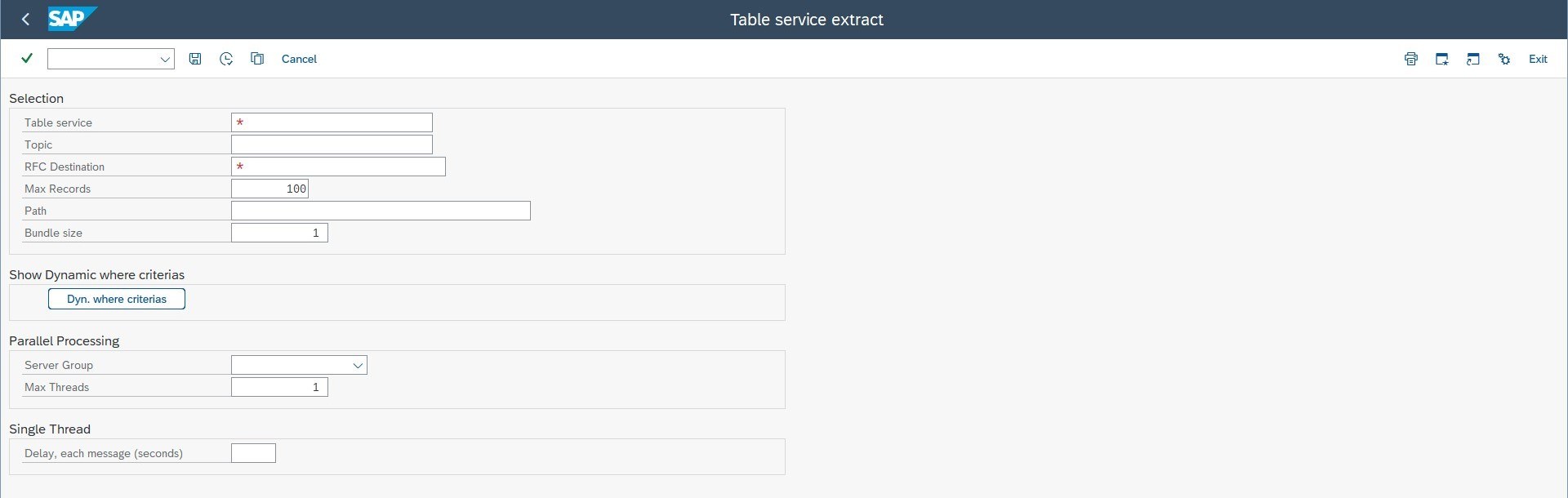
Task: Click the Save as Variant icon
Action: pyautogui.click(x=194, y=58)
